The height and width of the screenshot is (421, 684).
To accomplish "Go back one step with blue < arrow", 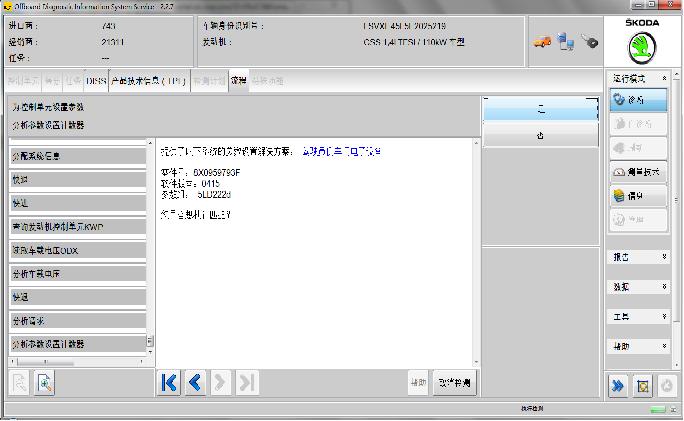I will tap(195, 383).
